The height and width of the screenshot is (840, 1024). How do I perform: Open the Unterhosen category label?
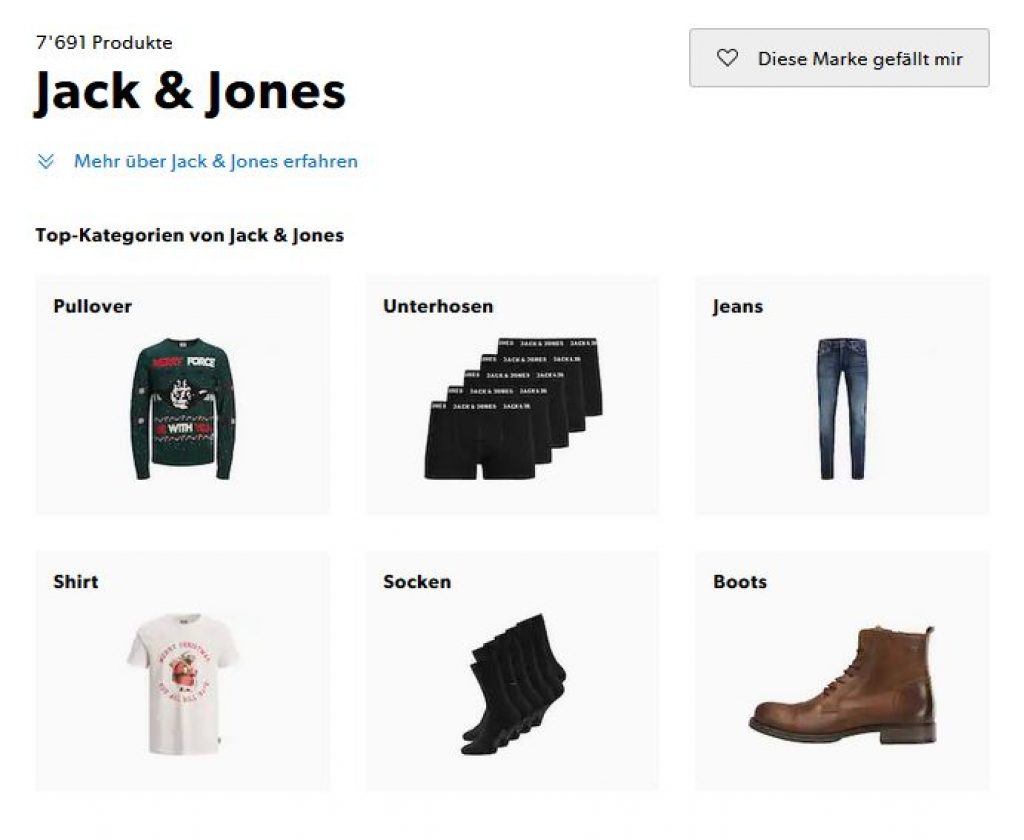[x=438, y=307]
